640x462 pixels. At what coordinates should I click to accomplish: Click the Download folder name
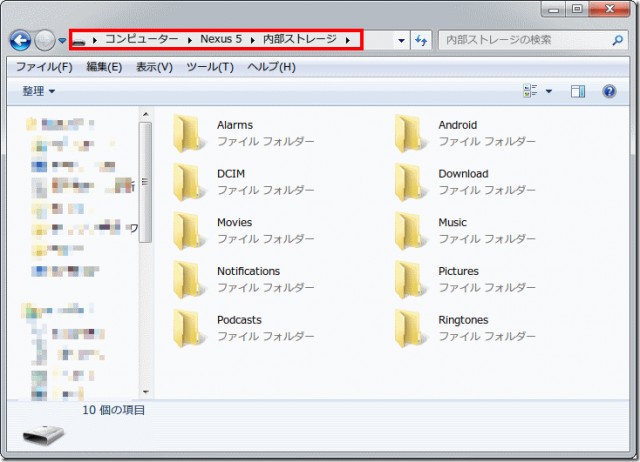[x=463, y=174]
